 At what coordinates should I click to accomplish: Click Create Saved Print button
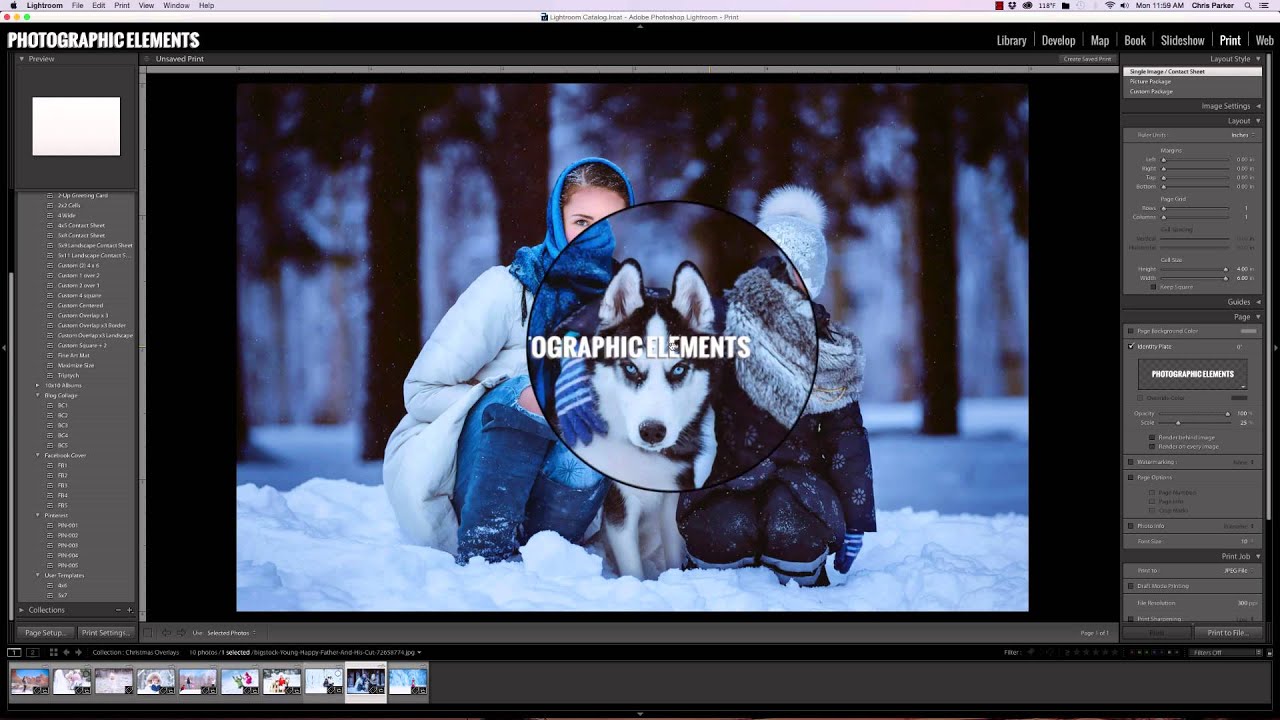(x=1087, y=59)
